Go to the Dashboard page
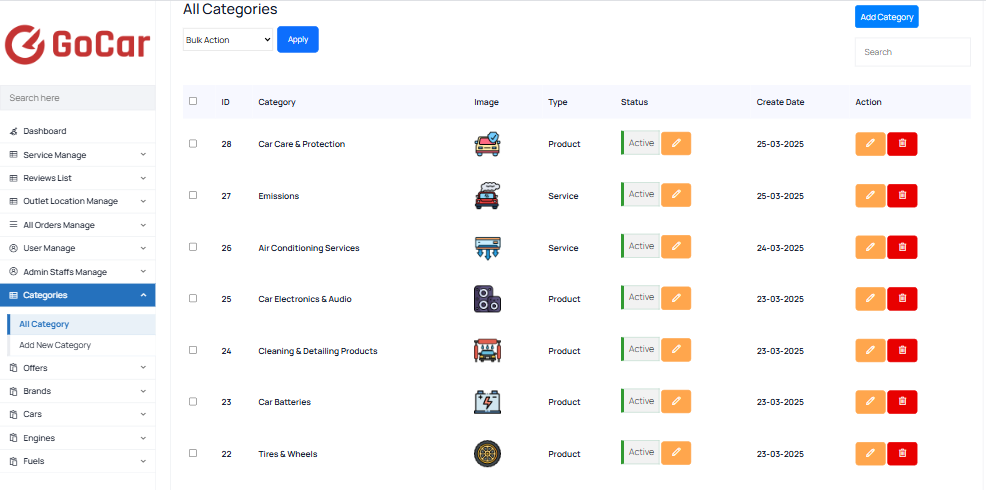986x490 pixels. (x=77, y=131)
